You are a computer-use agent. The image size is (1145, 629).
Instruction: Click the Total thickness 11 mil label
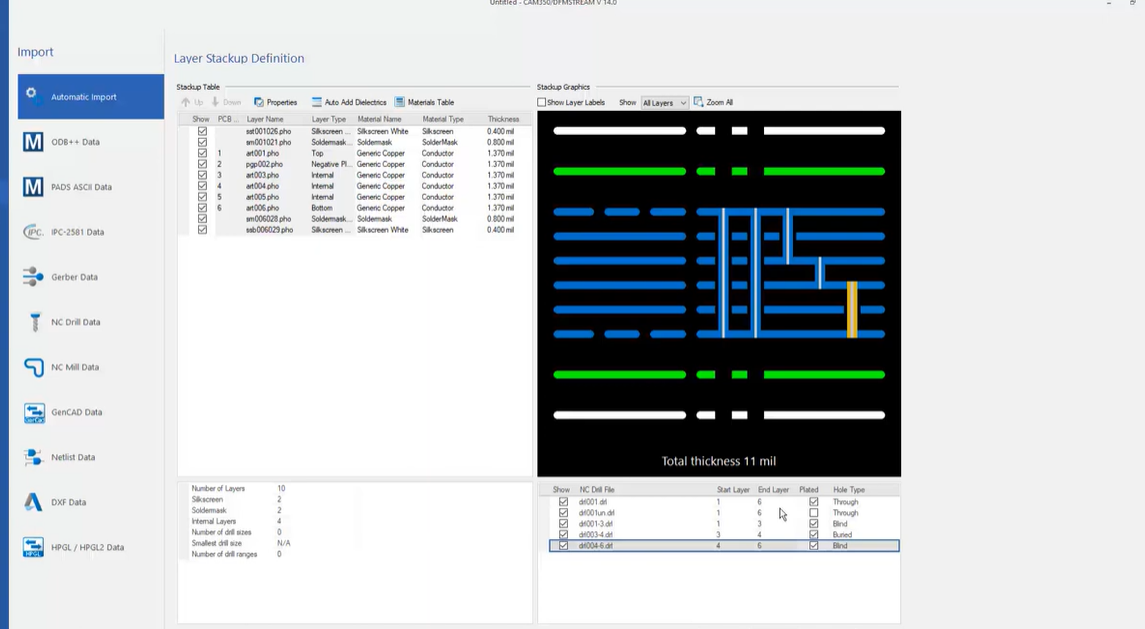(719, 461)
